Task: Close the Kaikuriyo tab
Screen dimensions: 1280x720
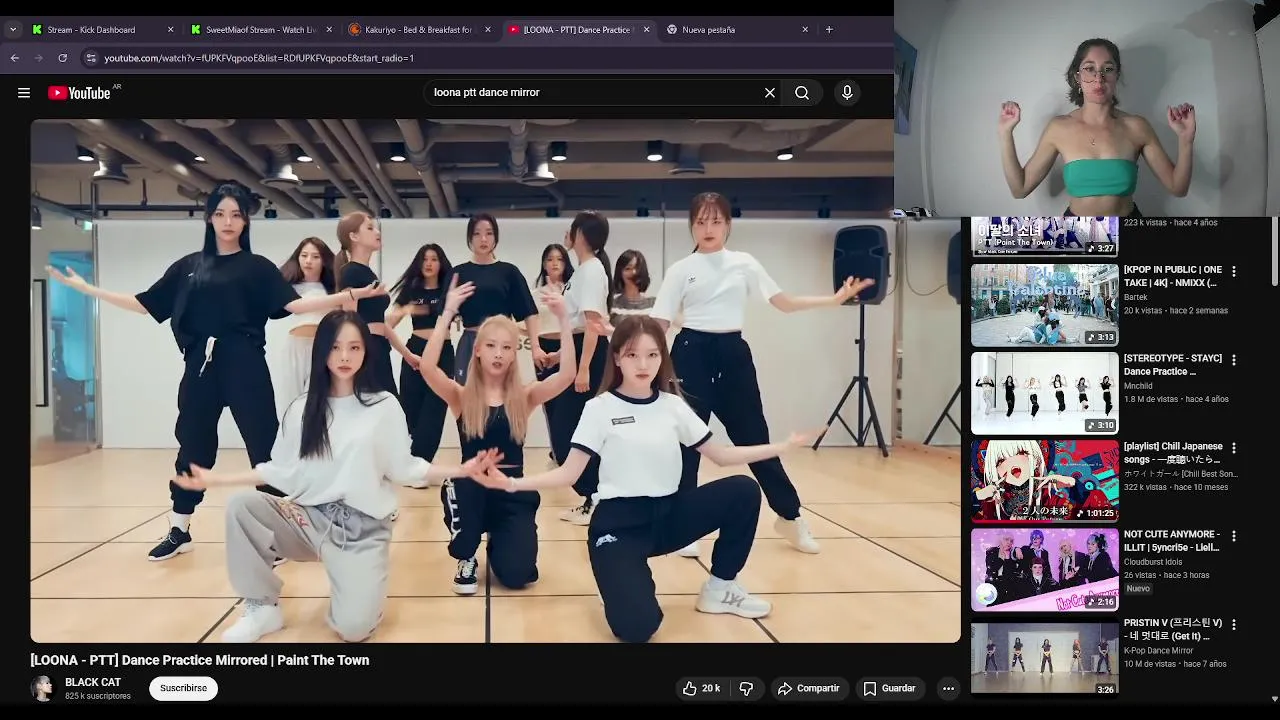Action: [488, 30]
